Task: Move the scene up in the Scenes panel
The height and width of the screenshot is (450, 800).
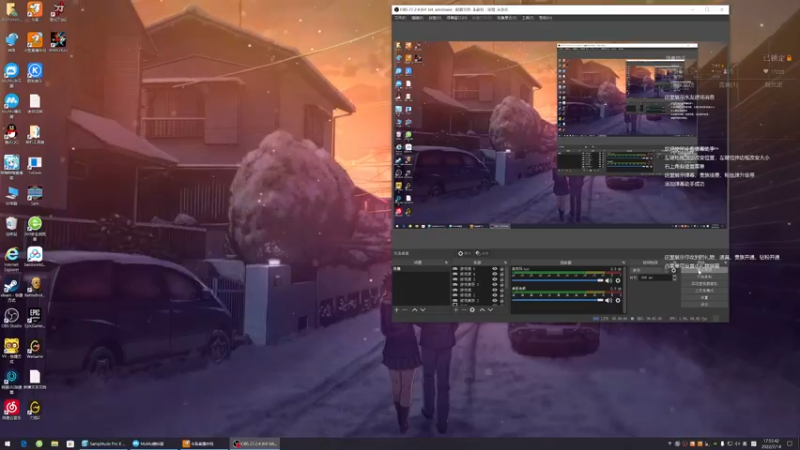Action: (415, 310)
